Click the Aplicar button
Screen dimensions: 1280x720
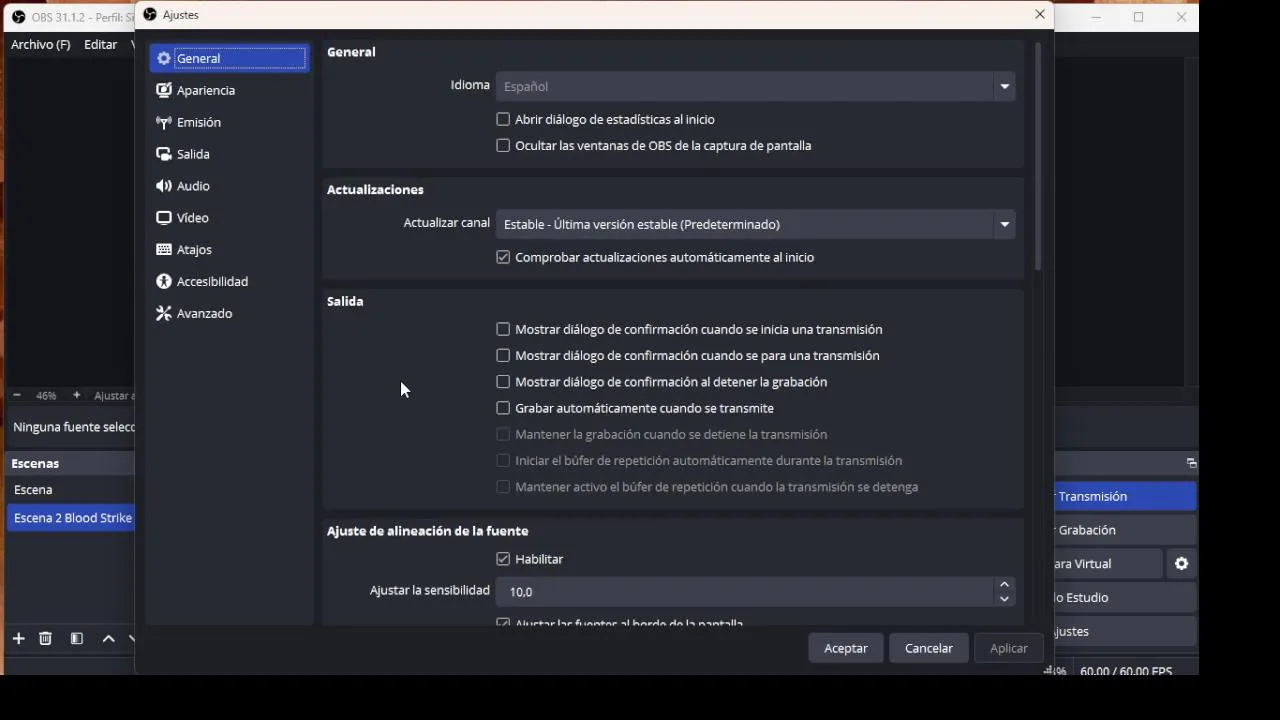click(1009, 648)
